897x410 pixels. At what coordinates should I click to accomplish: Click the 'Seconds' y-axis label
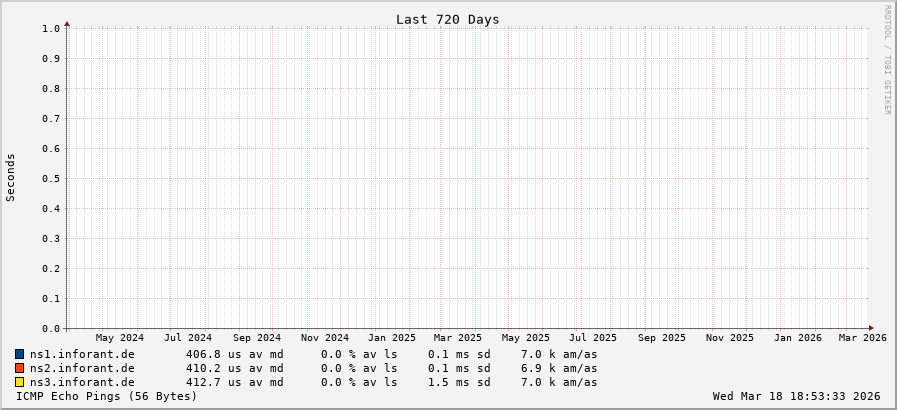(x=11, y=178)
